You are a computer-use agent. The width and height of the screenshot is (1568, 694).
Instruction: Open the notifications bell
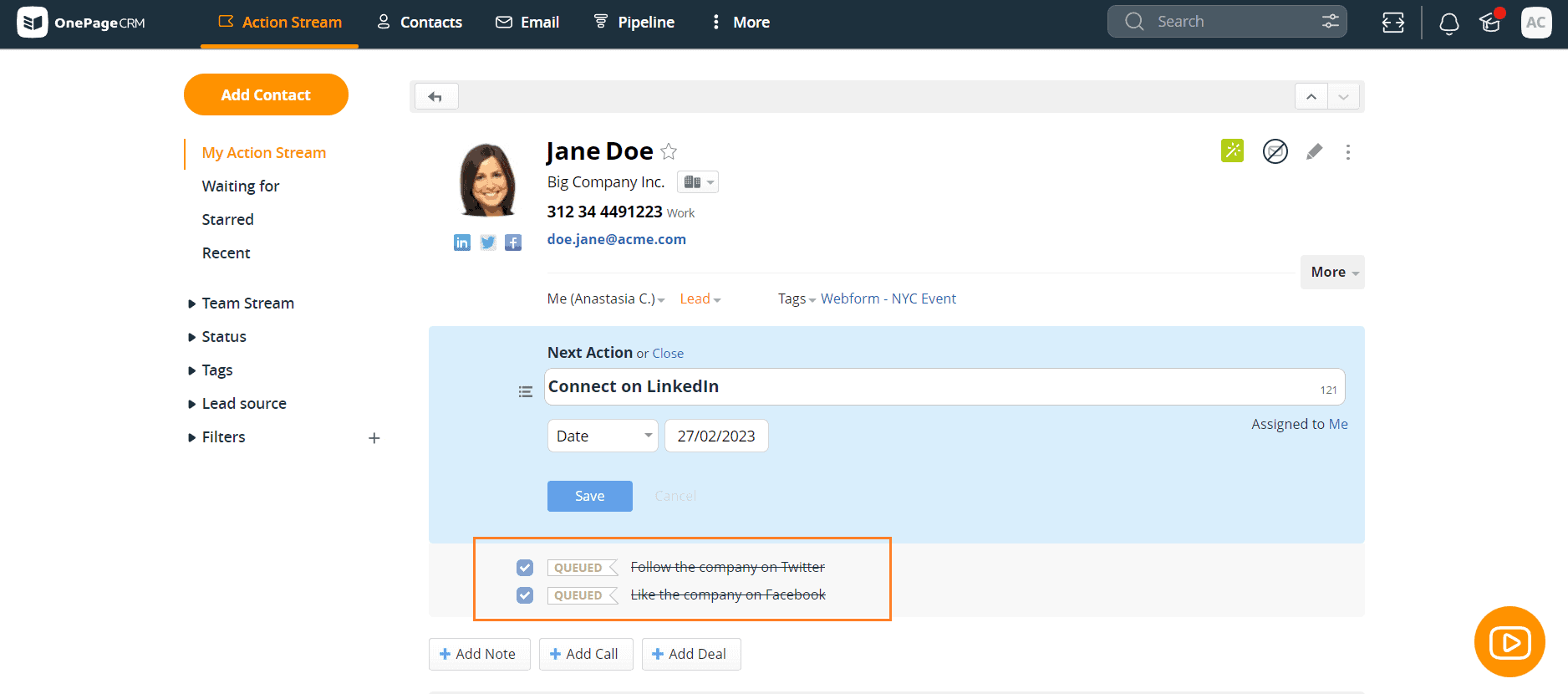coord(1449,23)
